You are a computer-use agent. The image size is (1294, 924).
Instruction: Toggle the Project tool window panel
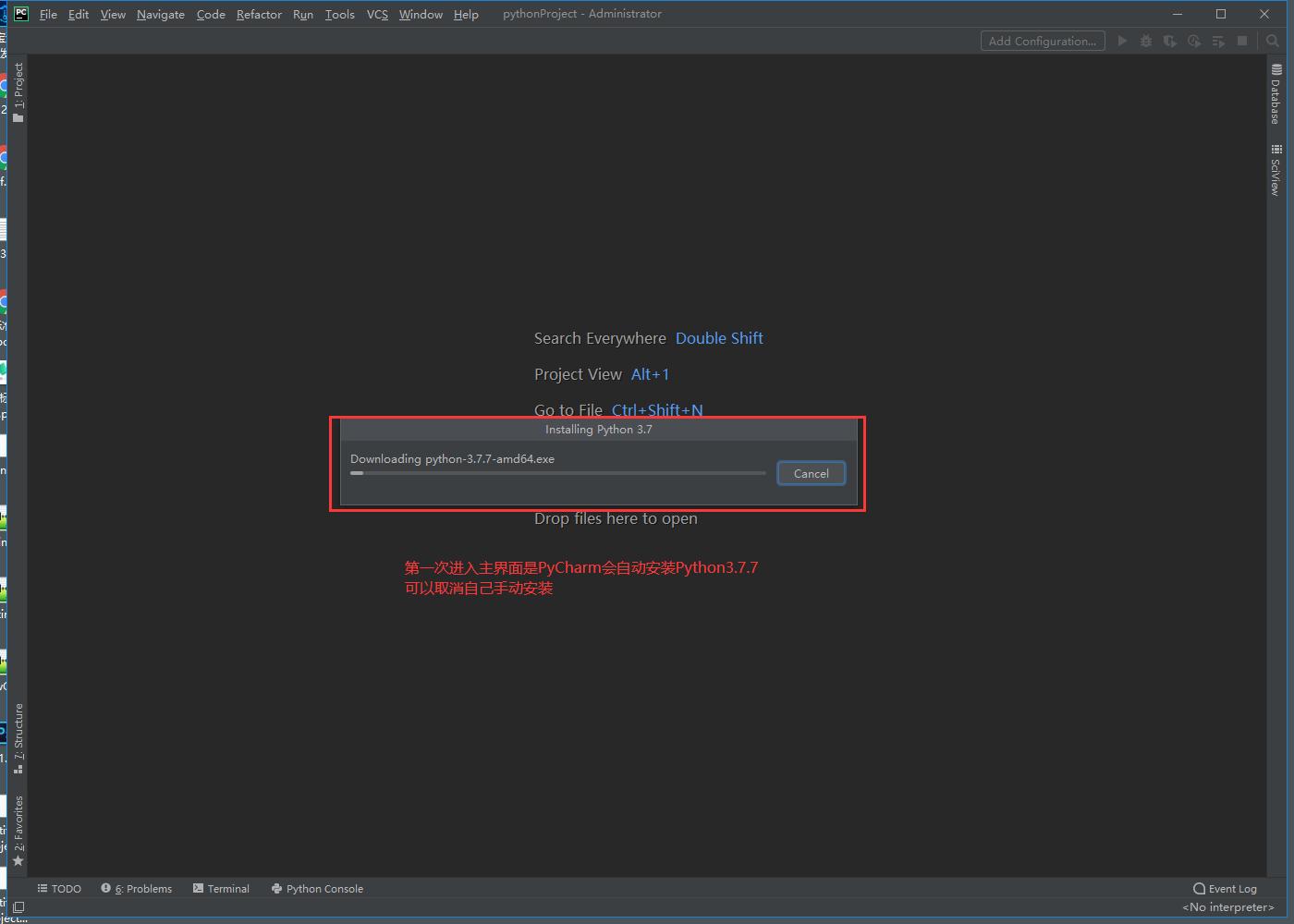[18, 91]
